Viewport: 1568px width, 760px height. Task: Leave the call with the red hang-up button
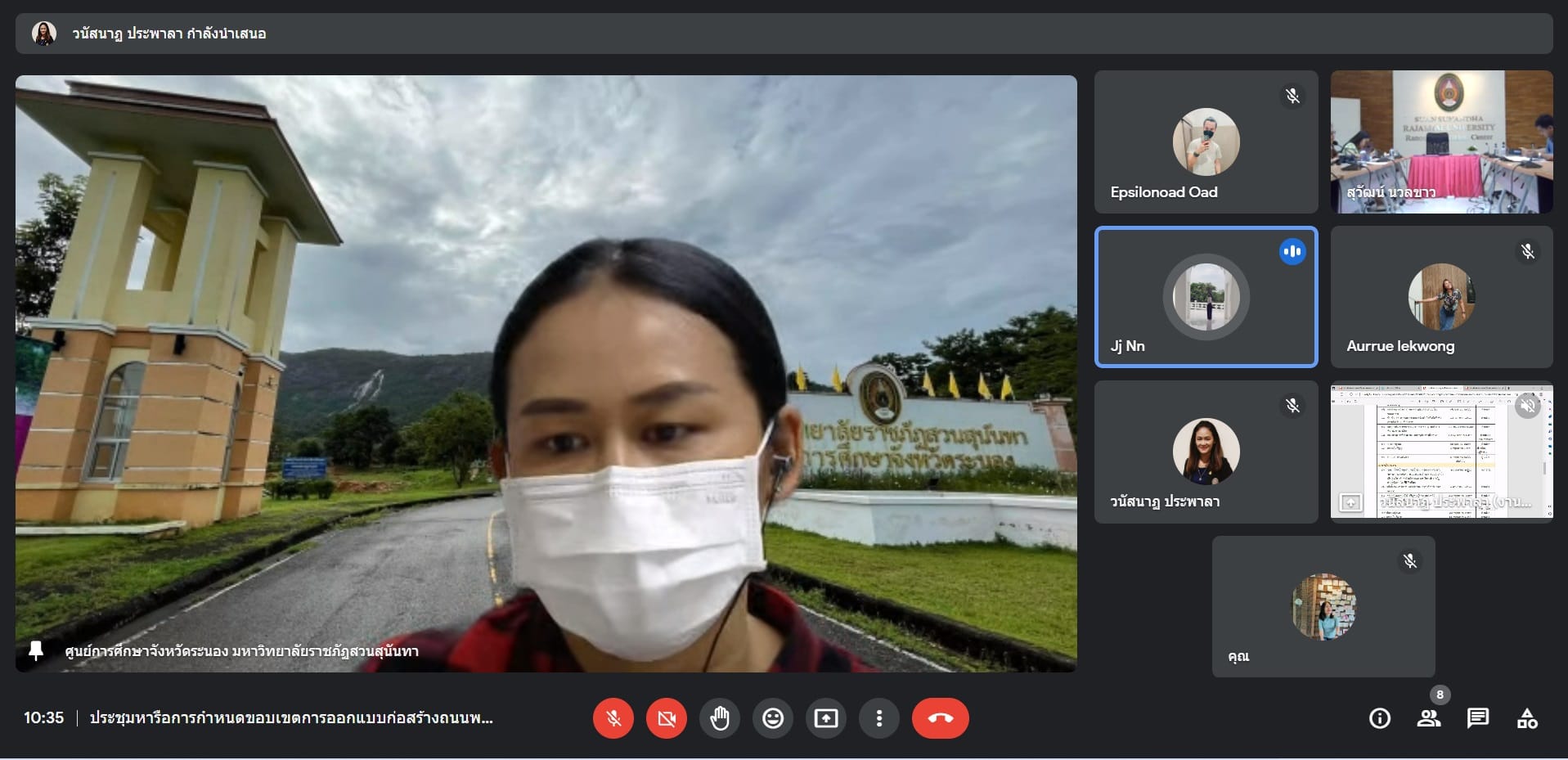940,718
